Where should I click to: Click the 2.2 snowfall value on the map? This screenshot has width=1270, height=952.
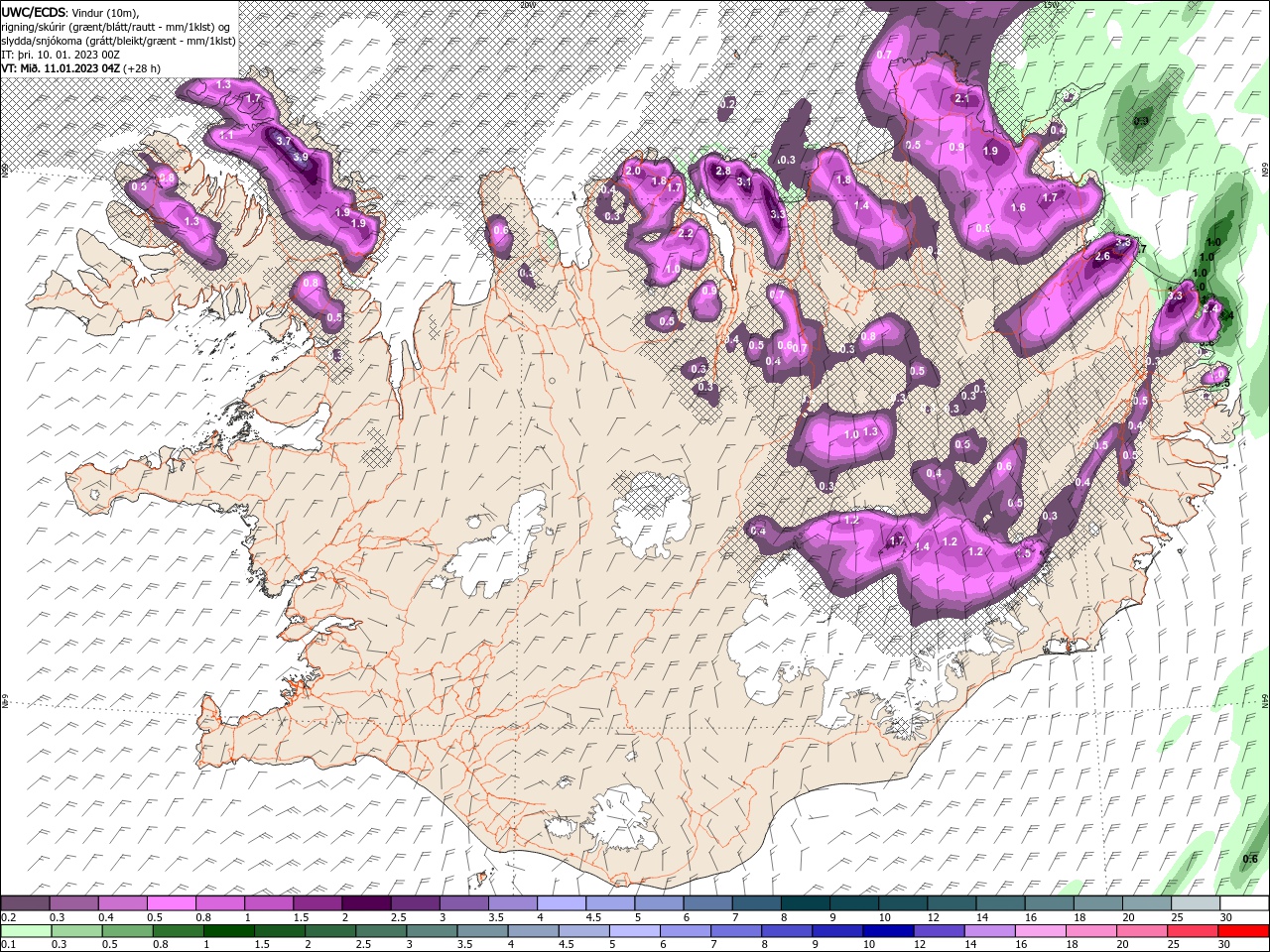click(x=686, y=233)
